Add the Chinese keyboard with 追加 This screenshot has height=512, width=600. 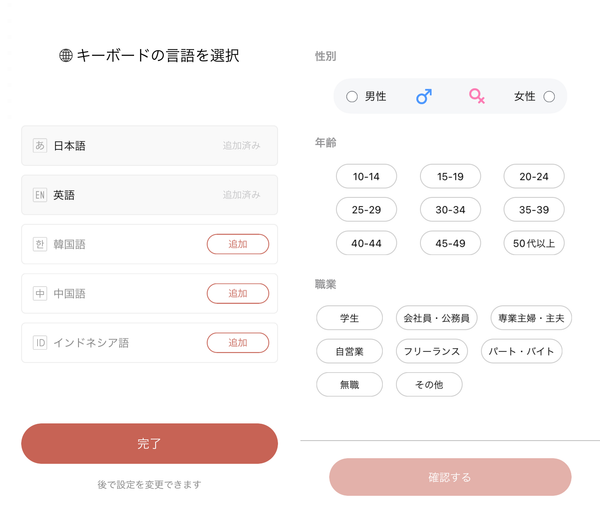(238, 294)
